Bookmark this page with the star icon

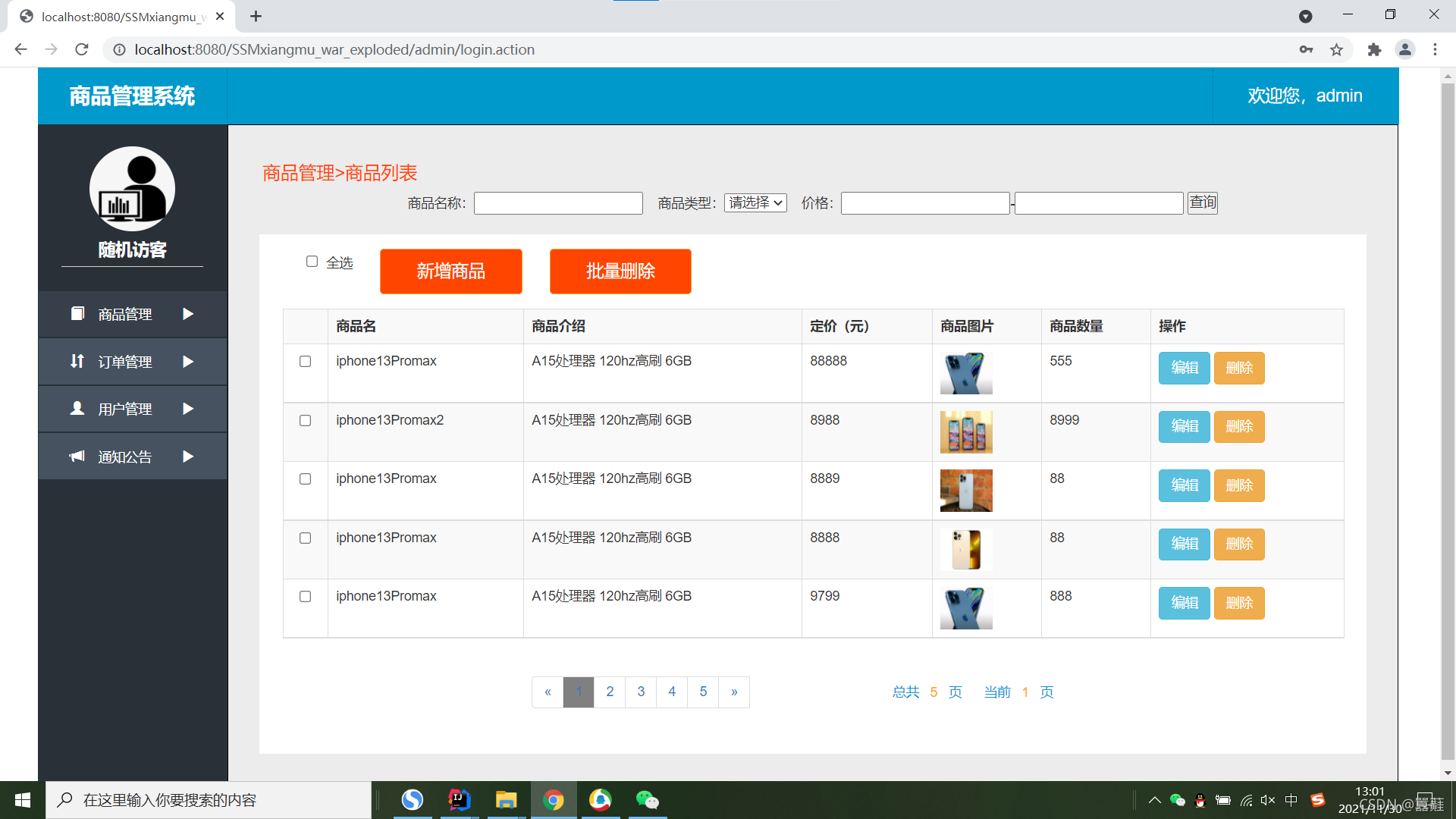(1336, 49)
